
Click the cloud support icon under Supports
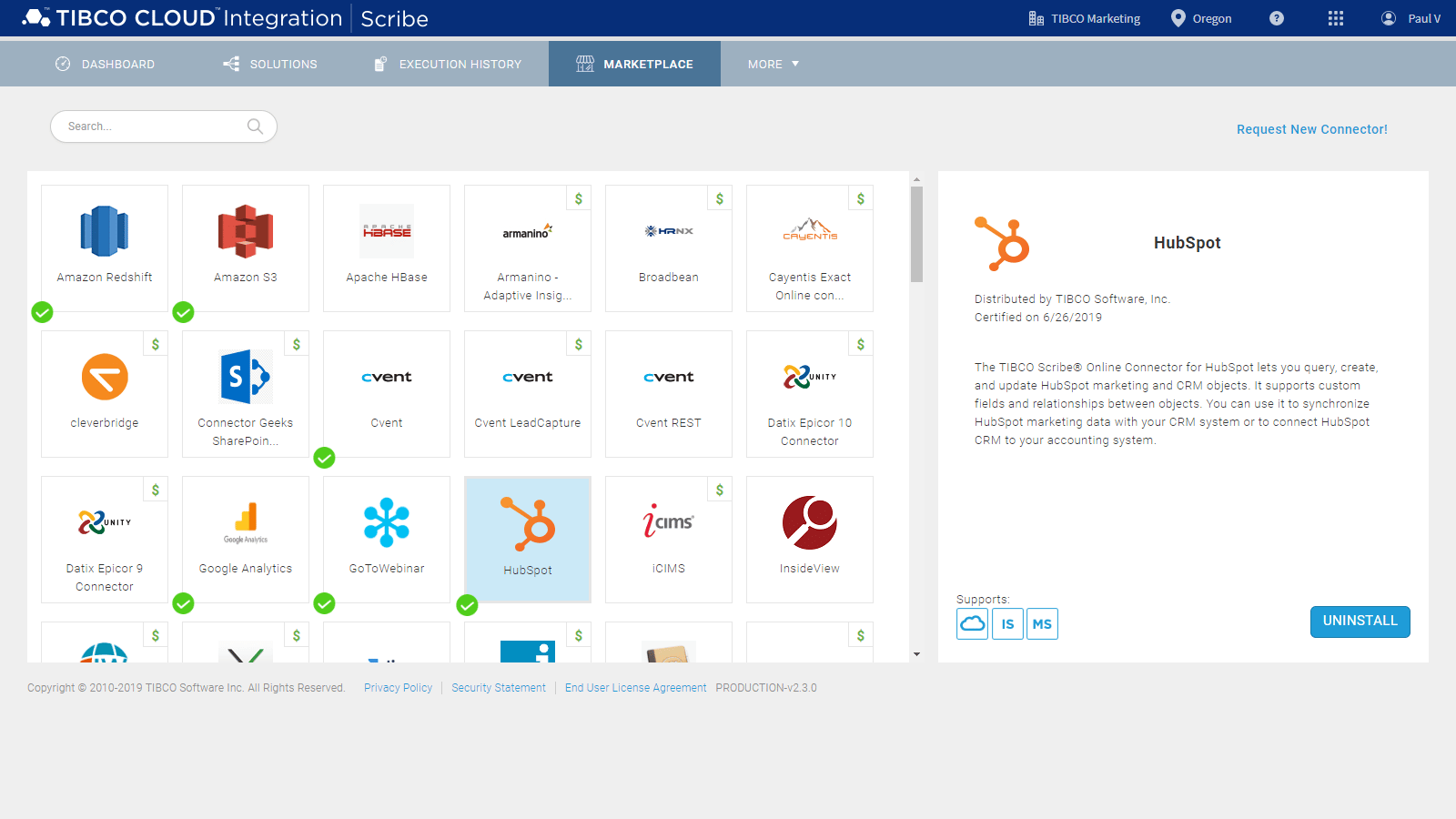[972, 623]
